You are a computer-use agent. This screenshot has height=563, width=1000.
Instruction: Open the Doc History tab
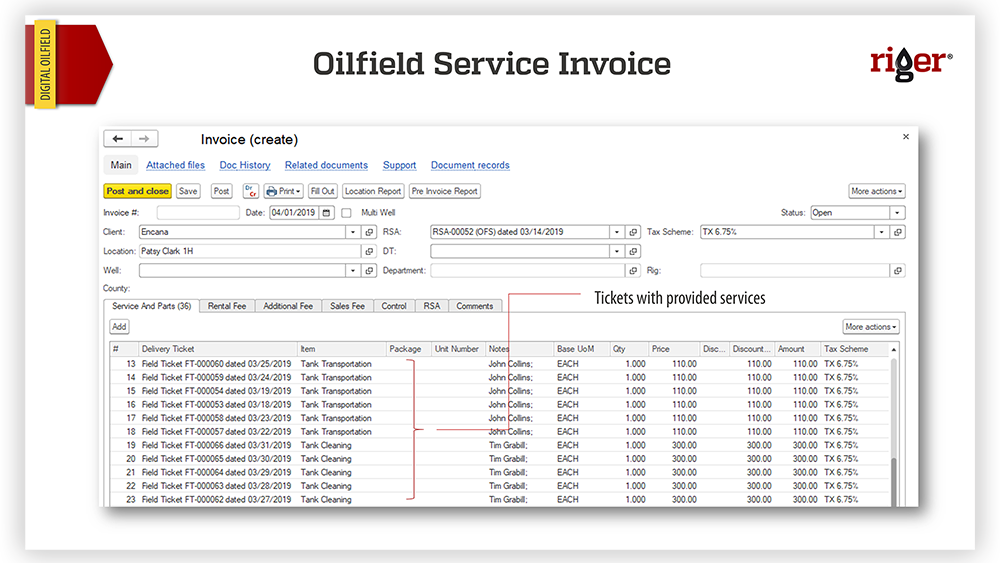coord(245,165)
